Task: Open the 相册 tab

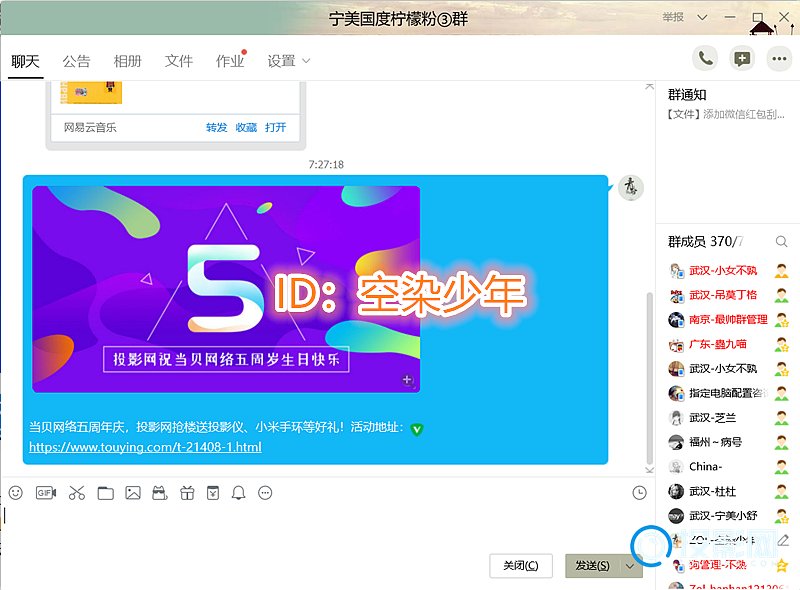Action: pos(128,61)
